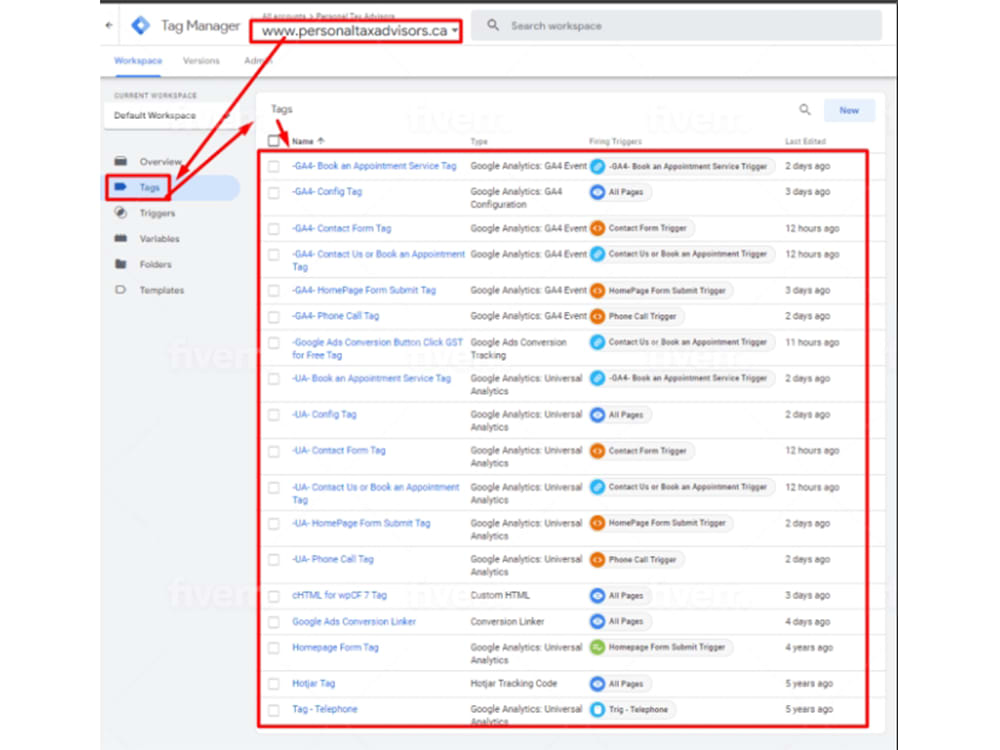
Task: Open the Google Ads Conversion Linker tag
Action: tap(354, 621)
